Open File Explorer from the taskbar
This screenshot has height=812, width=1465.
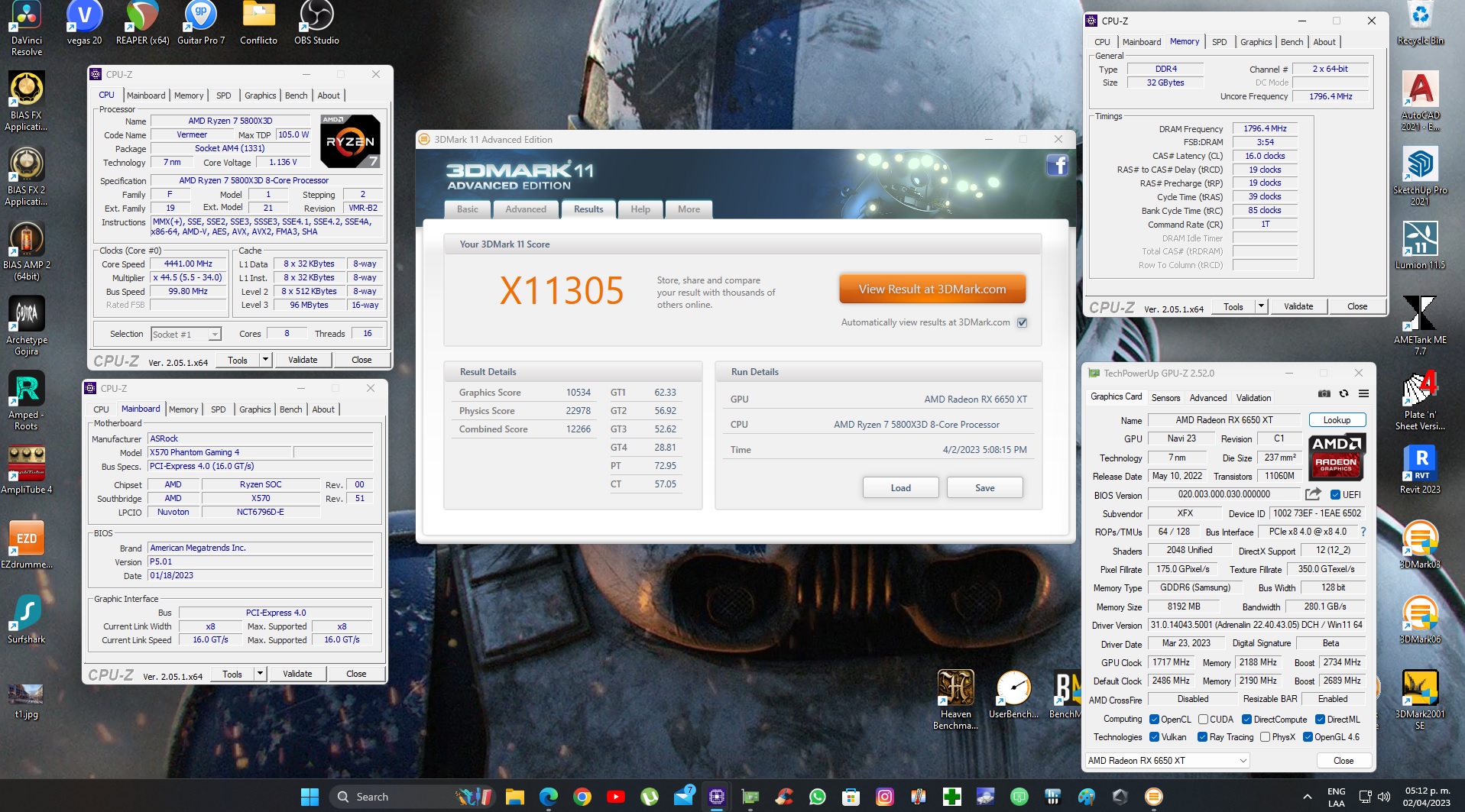pos(515,797)
